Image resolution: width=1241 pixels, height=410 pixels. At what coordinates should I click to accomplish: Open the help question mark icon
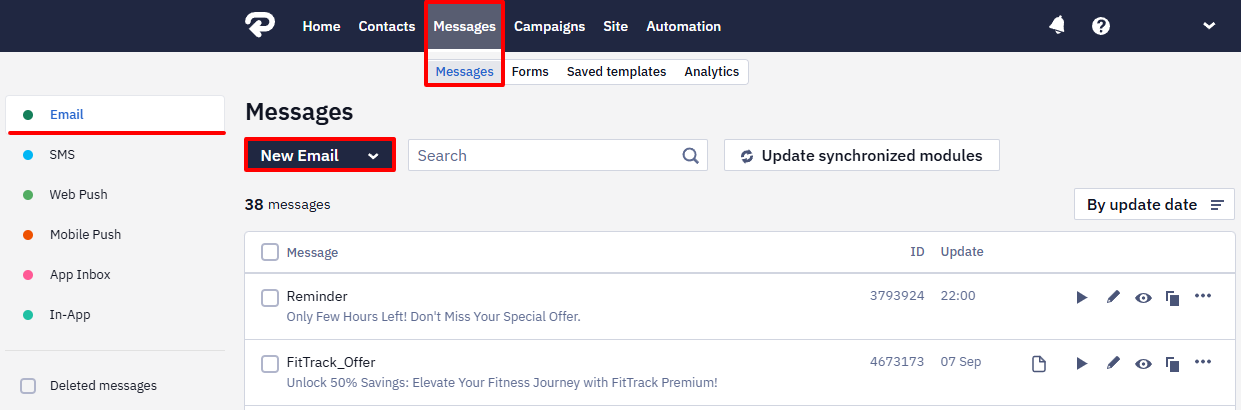pyautogui.click(x=1101, y=26)
